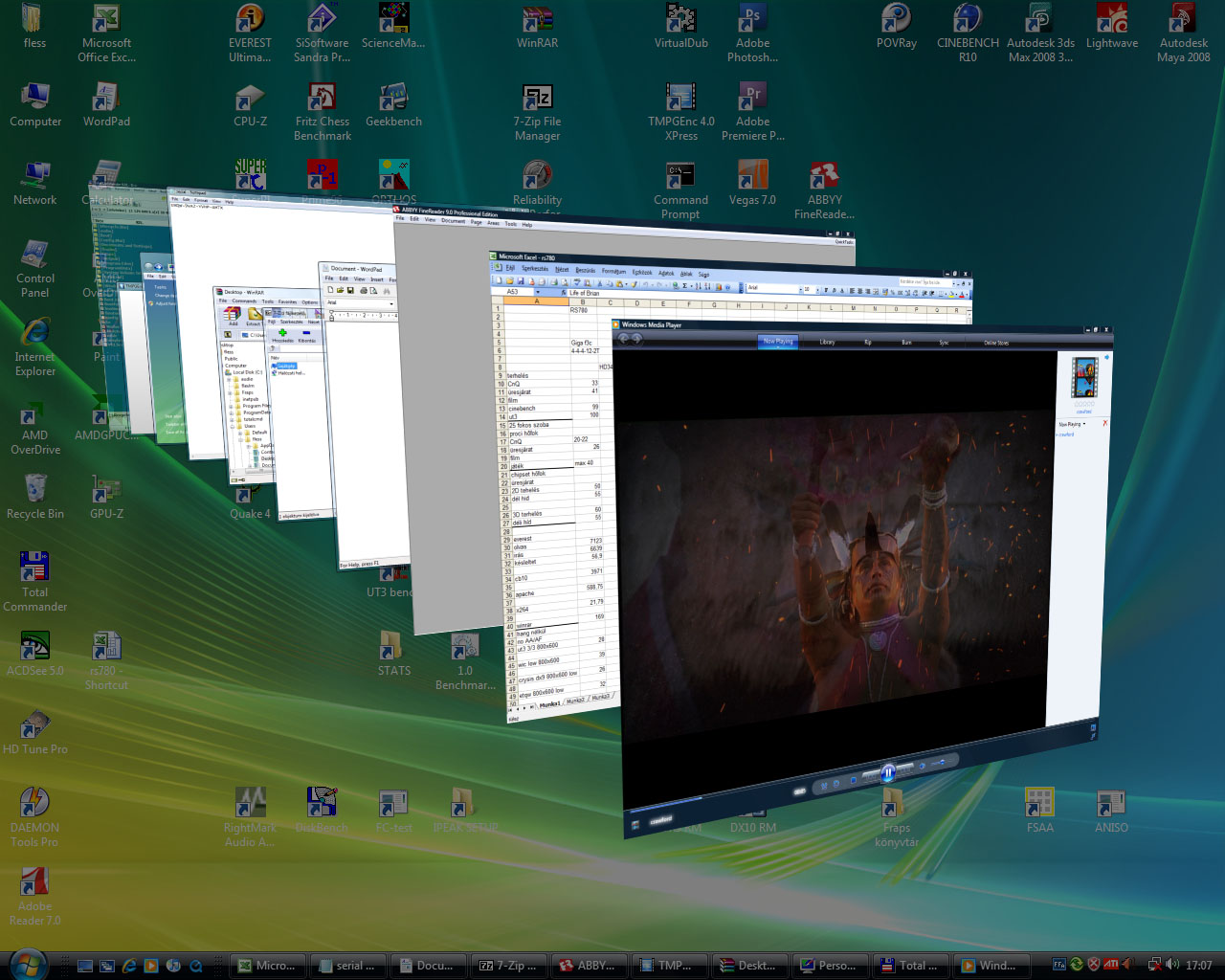This screenshot has width=1225, height=980.
Task: Select the Now Playing tab in Media Player
Action: pos(778,341)
